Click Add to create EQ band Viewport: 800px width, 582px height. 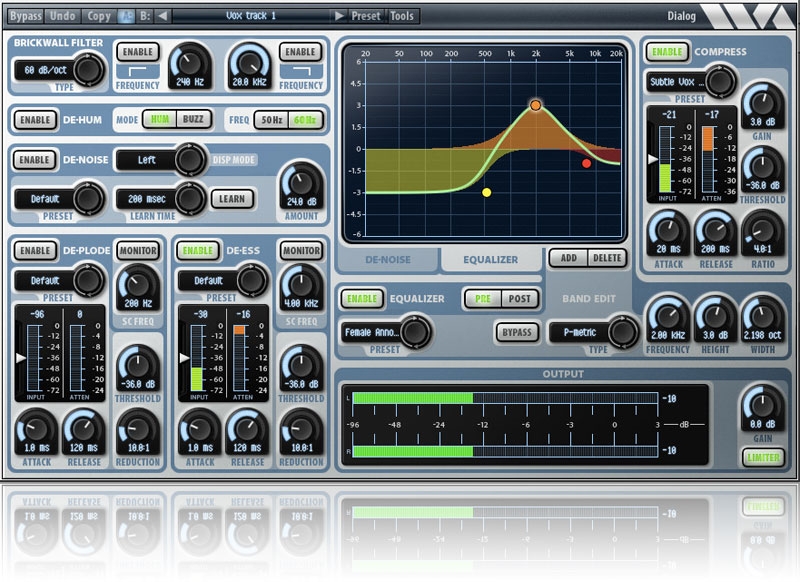(567, 258)
